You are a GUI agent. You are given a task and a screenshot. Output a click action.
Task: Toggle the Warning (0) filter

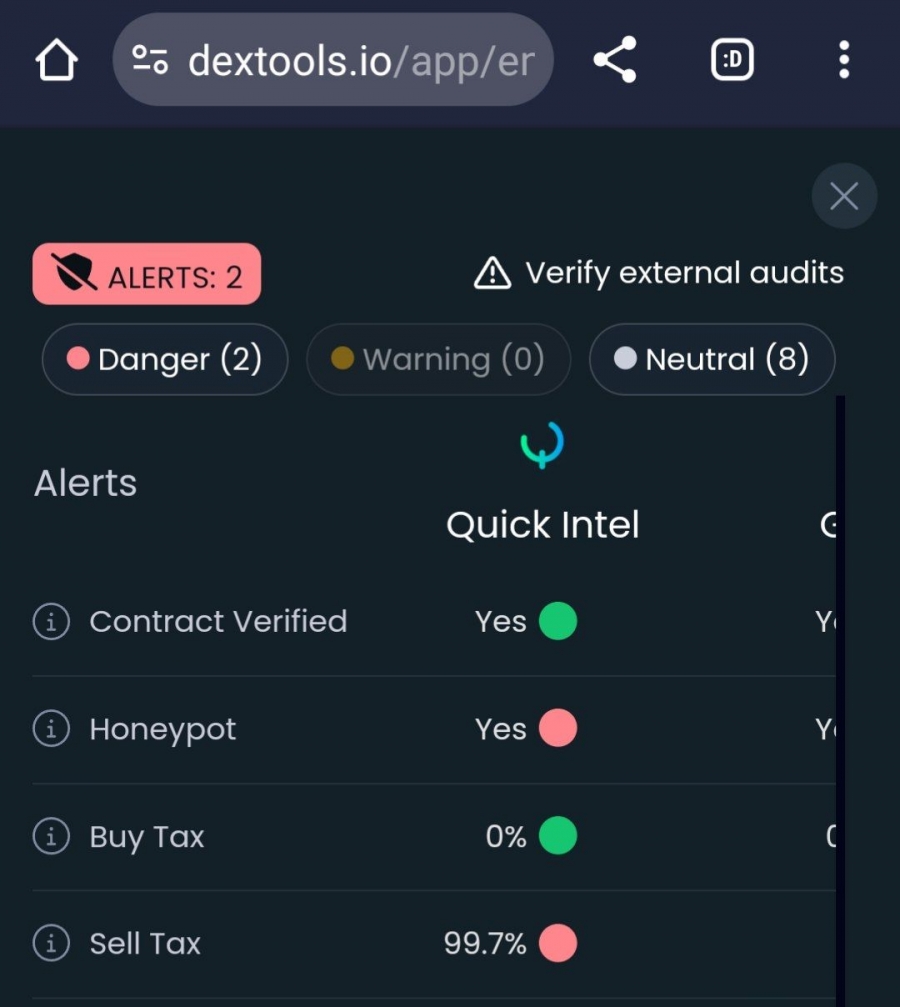(x=439, y=359)
